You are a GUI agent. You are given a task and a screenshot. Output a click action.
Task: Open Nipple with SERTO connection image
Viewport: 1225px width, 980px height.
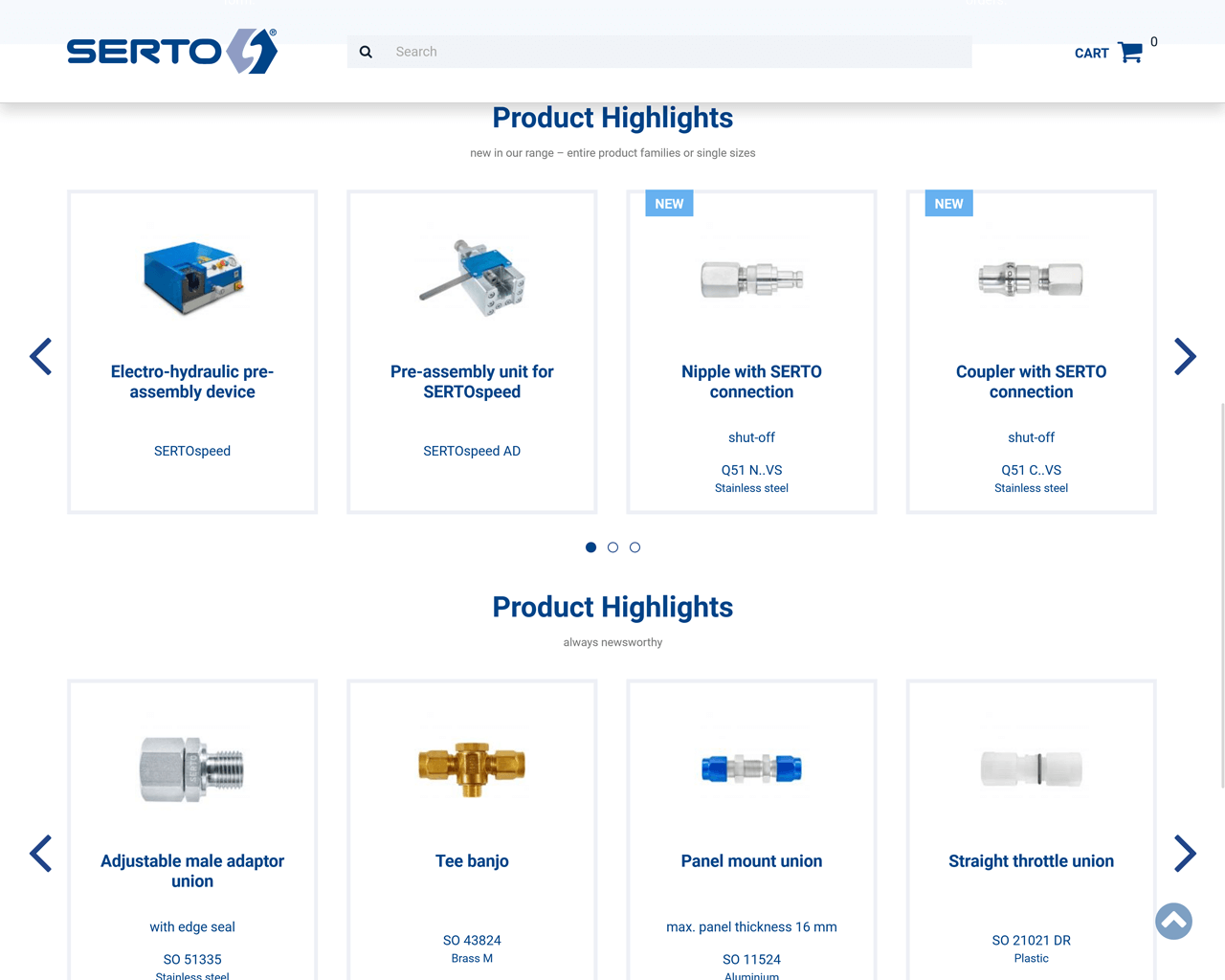pyautogui.click(x=751, y=278)
